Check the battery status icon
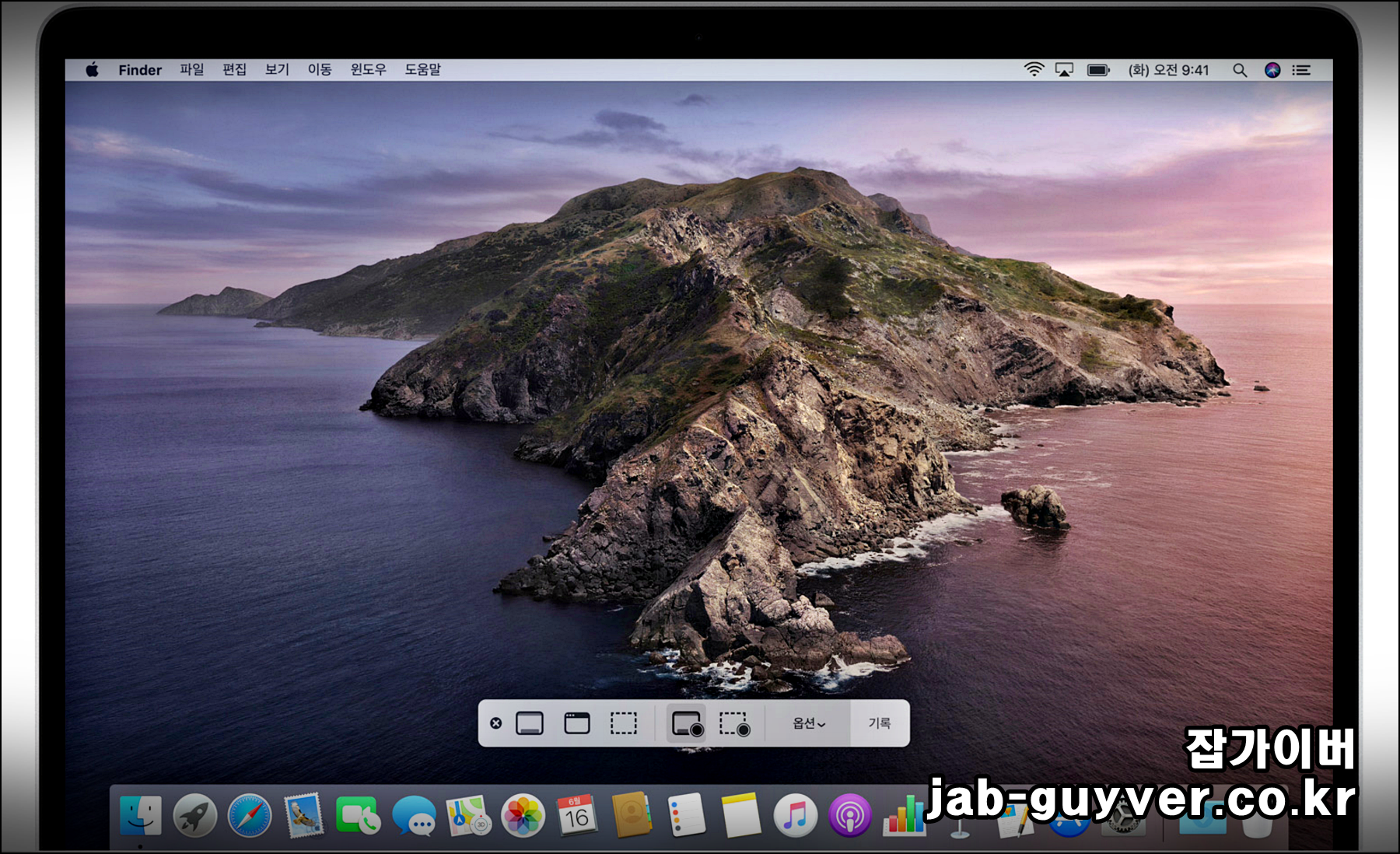This screenshot has width=1400, height=854. pyautogui.click(x=1098, y=70)
